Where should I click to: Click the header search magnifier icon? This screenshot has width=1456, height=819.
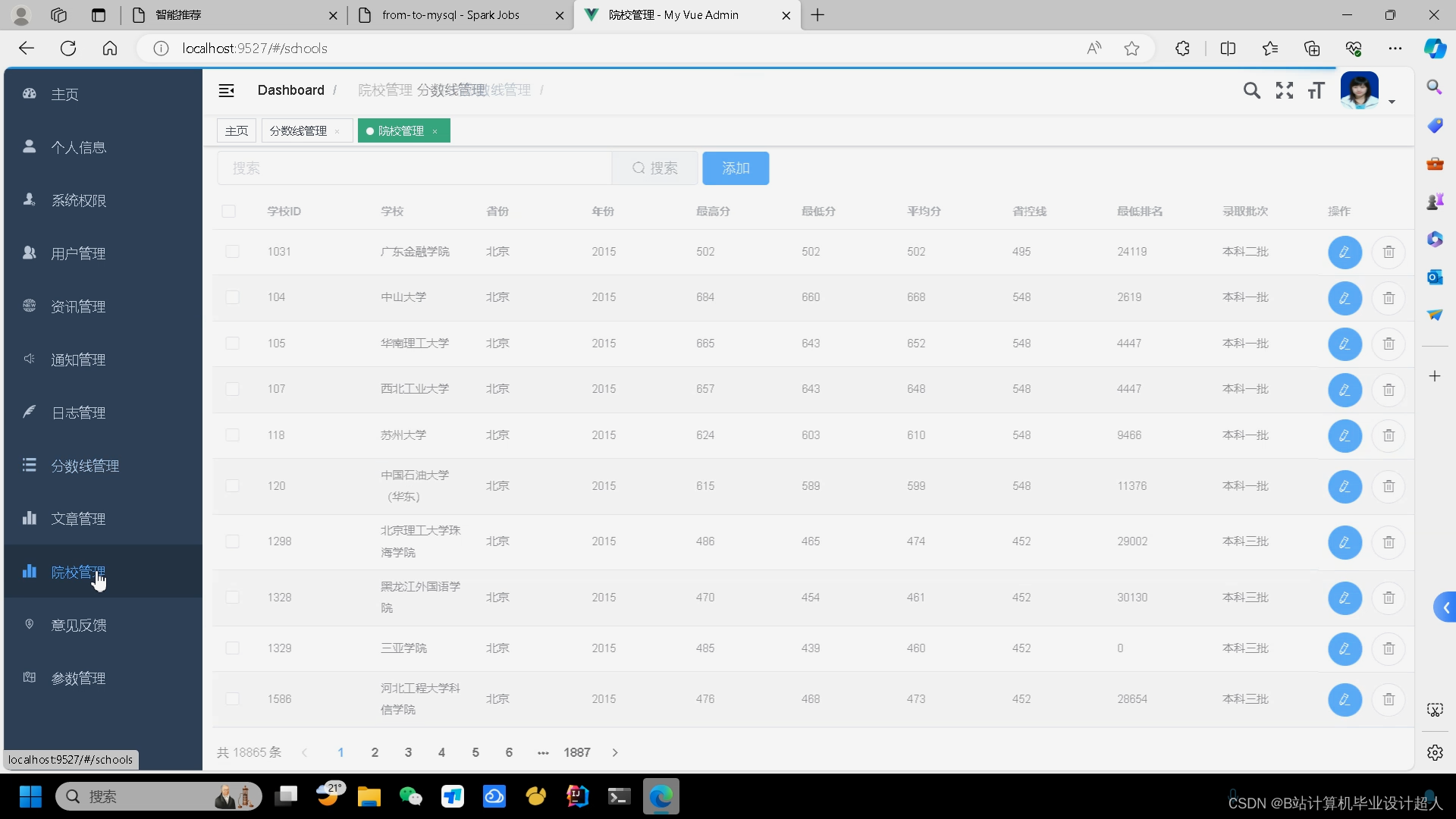point(1251,90)
